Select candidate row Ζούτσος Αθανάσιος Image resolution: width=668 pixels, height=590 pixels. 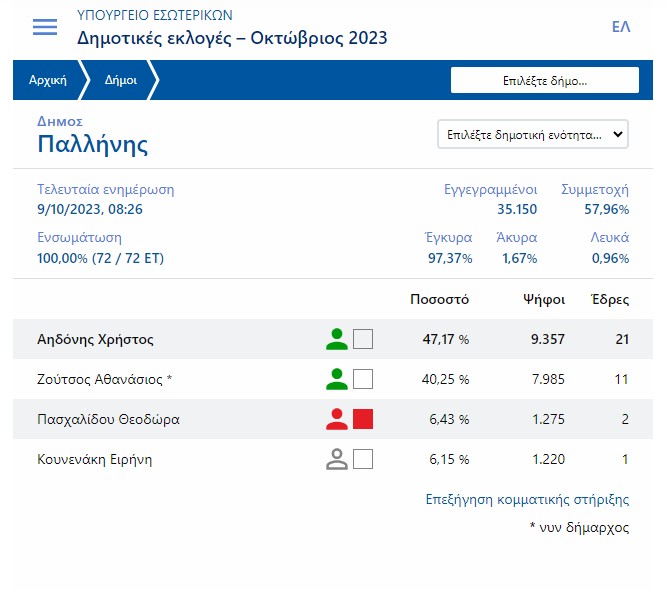tap(333, 379)
